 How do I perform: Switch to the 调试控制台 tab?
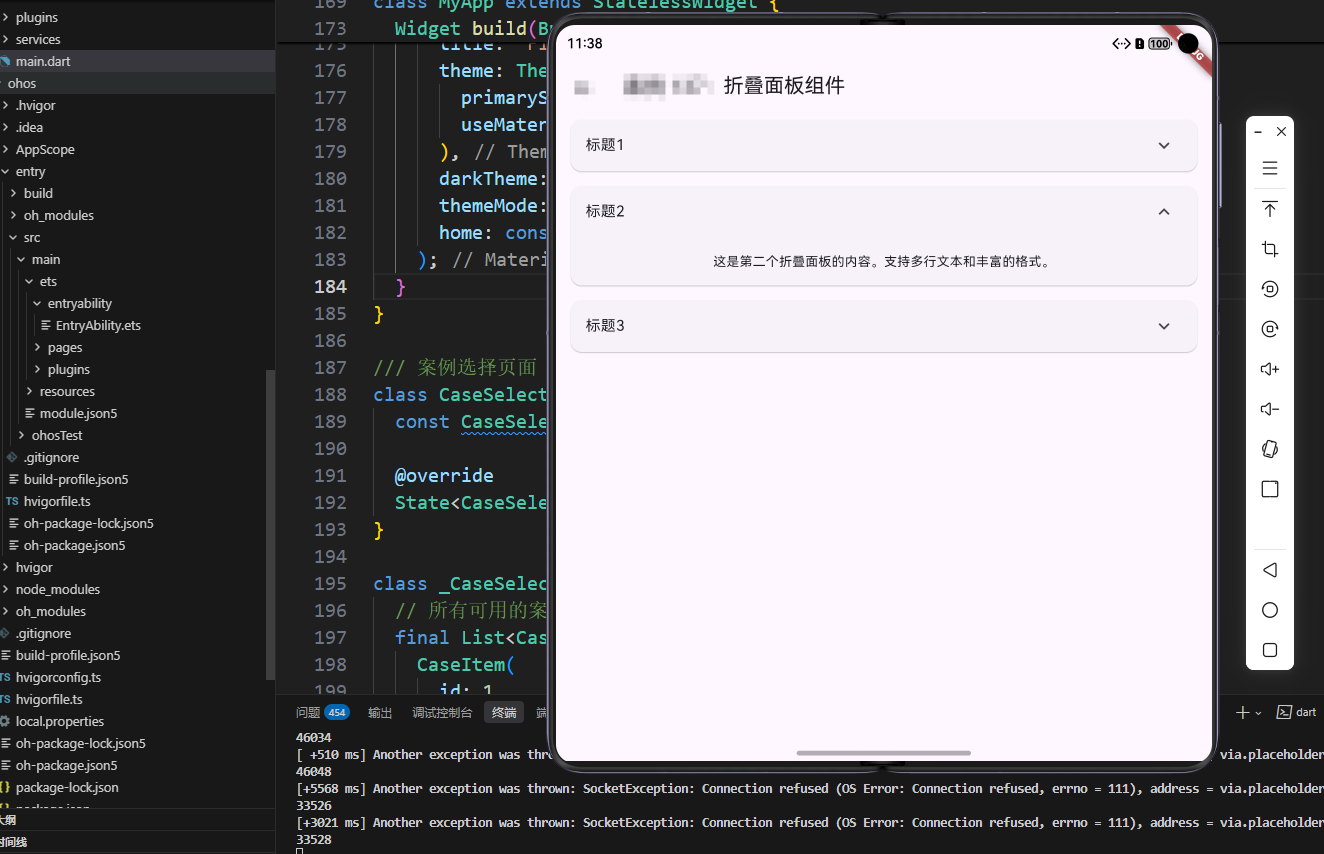point(442,713)
